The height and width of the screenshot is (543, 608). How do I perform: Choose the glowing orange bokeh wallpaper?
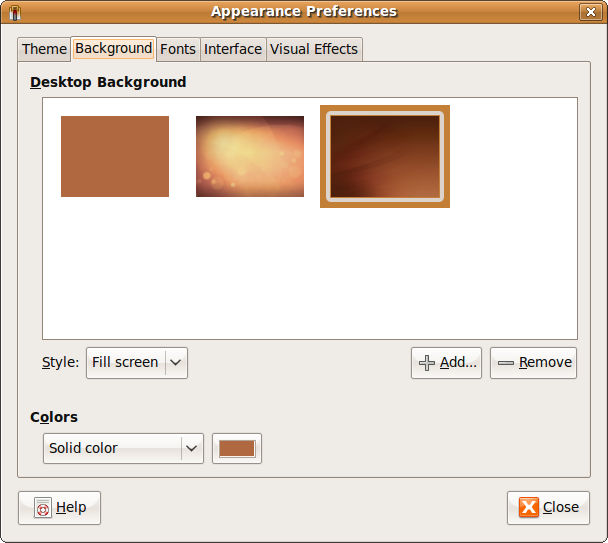point(250,156)
